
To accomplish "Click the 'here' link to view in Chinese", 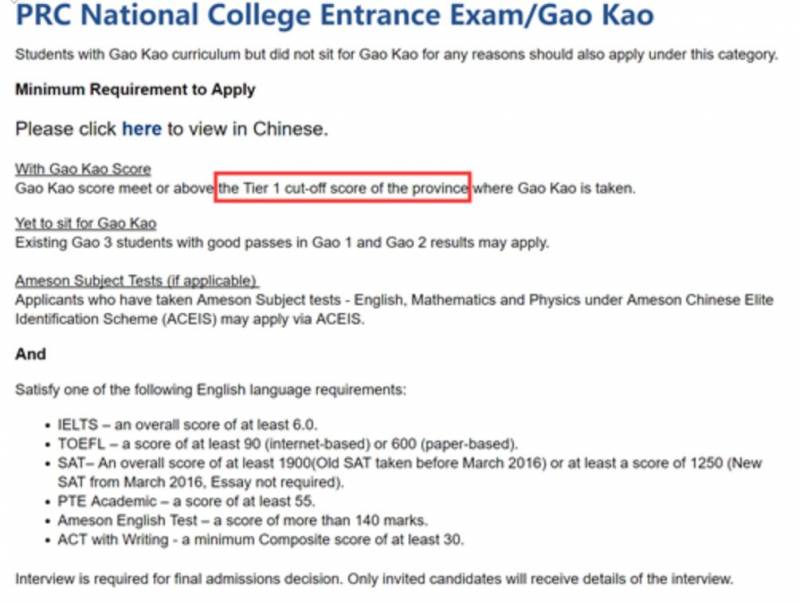I will click(141, 129).
